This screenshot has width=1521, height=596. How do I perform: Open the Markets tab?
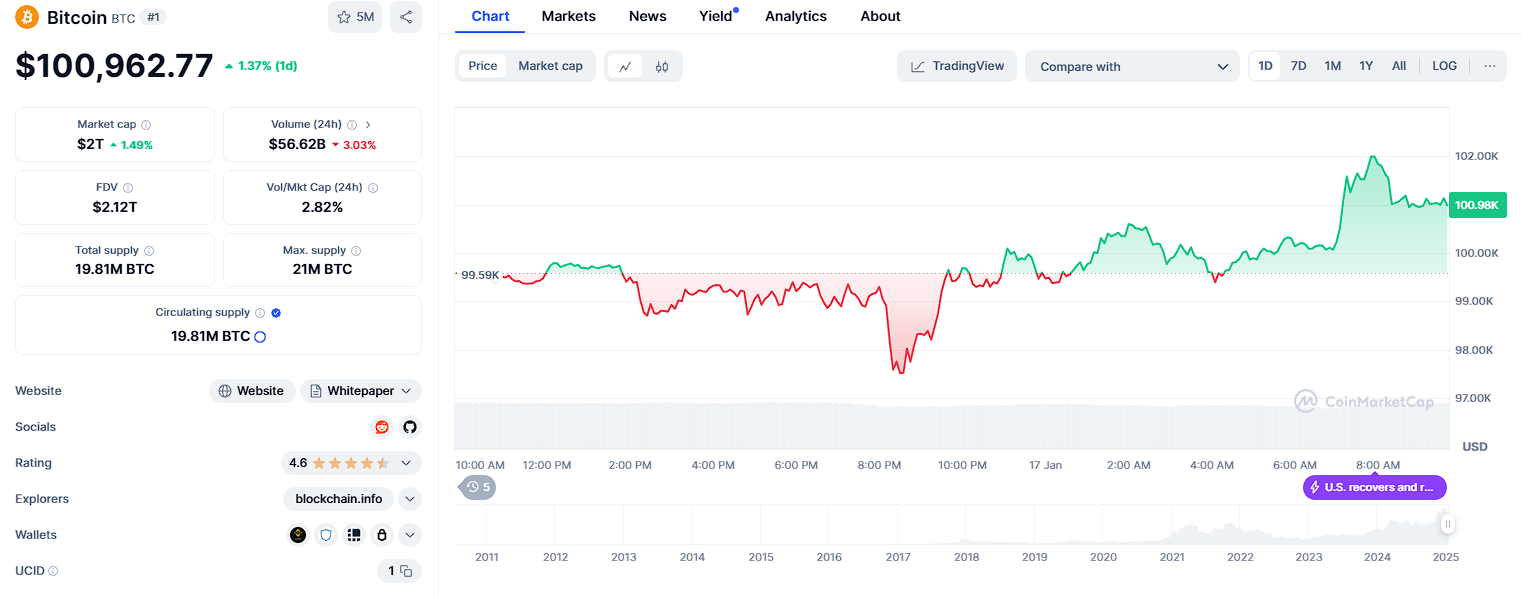coord(569,16)
